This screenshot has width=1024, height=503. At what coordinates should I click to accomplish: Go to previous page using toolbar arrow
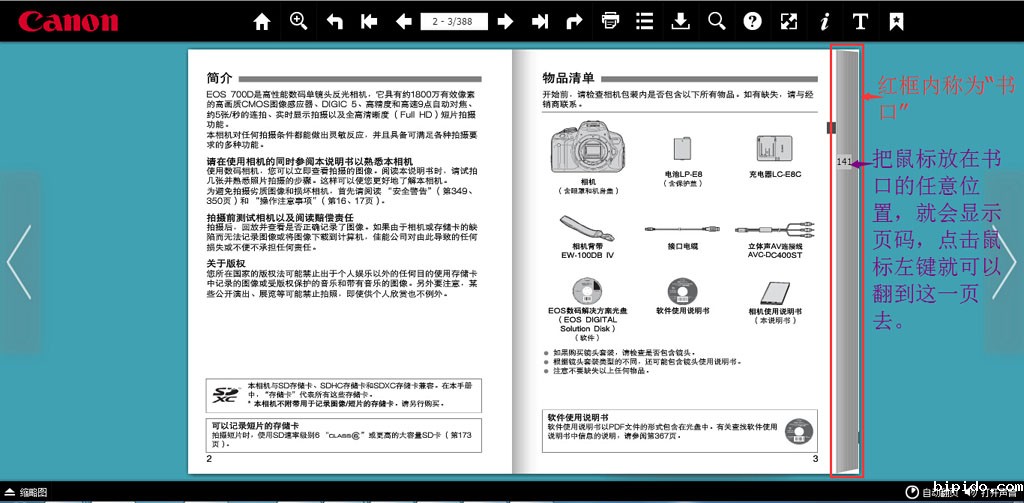tap(404, 21)
